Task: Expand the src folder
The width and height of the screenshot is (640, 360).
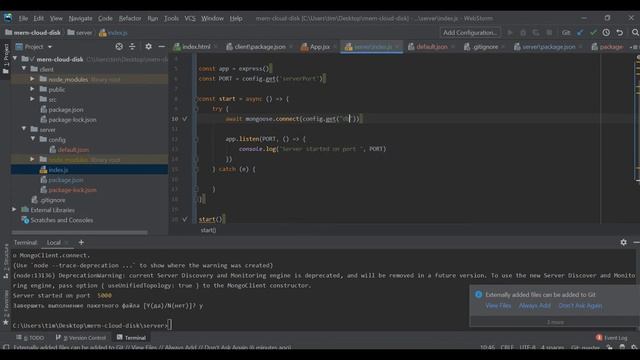Action: tap(32, 99)
